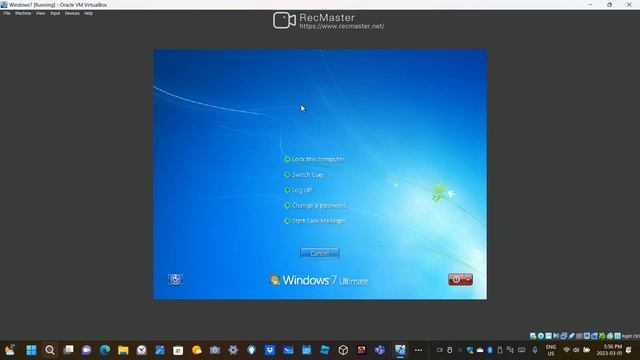Open VirtualBox Machine menu
This screenshot has width=640, height=360.
click(23, 13)
